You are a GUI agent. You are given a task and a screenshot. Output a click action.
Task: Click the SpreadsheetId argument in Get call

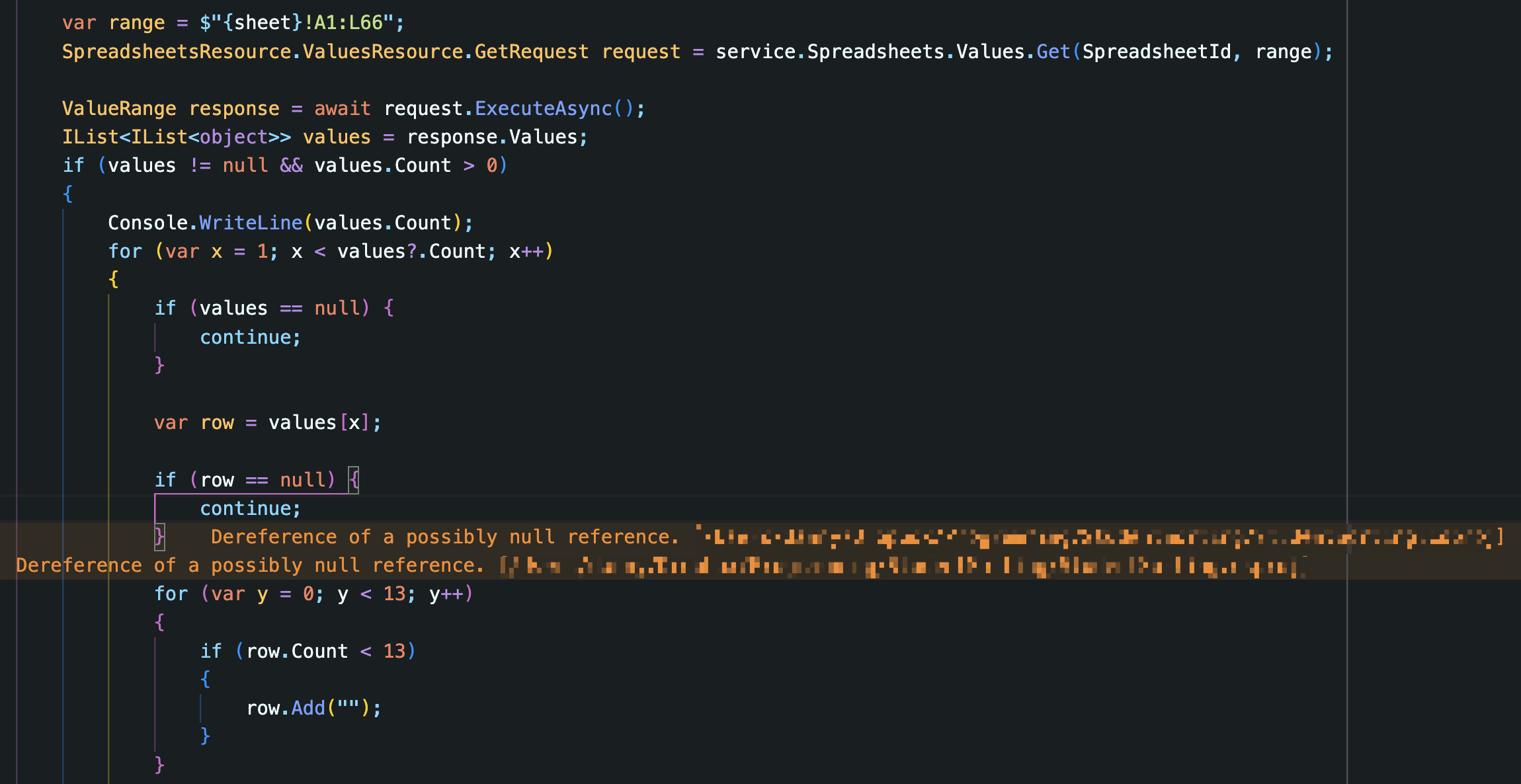tap(1156, 52)
